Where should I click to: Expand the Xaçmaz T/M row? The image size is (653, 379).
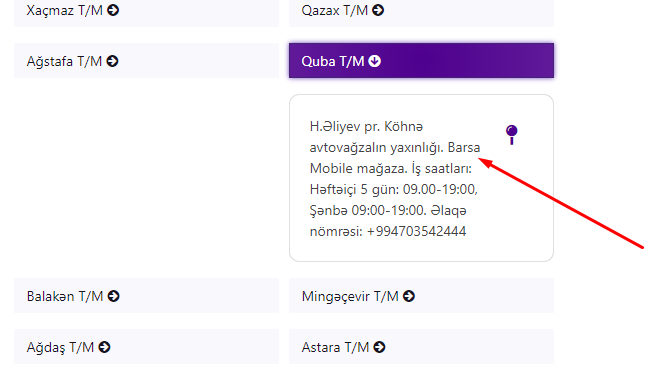click(x=146, y=11)
